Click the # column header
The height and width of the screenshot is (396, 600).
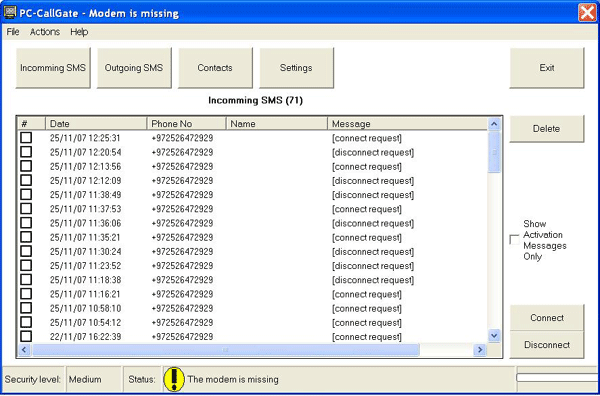[32, 124]
